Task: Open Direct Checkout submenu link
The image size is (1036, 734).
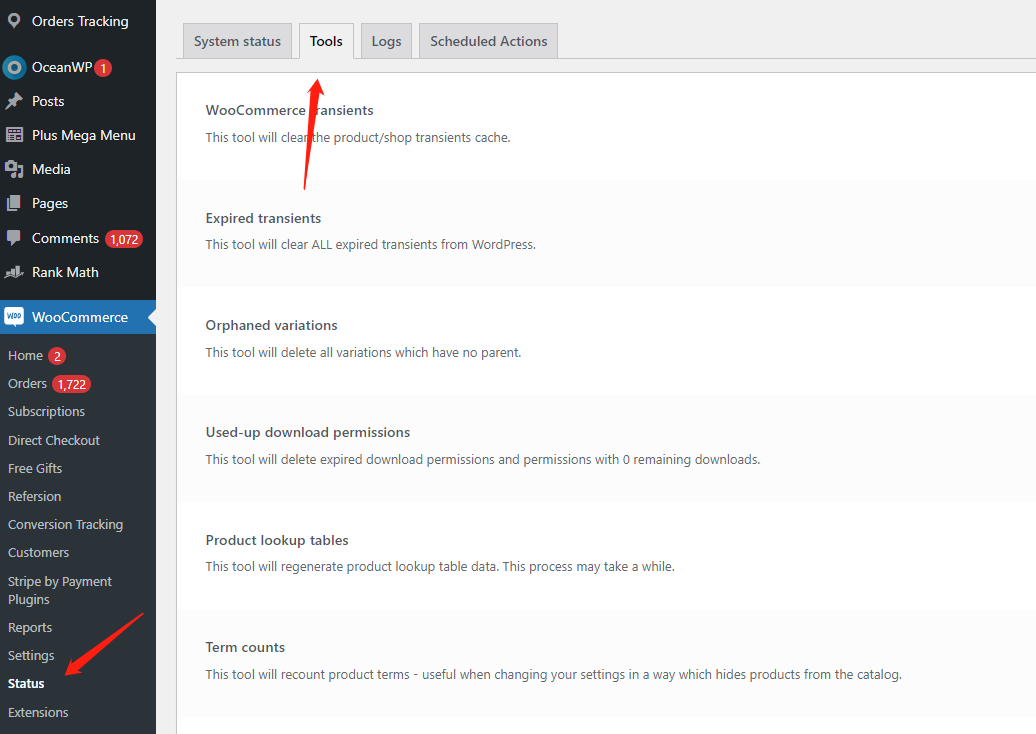Action: point(54,441)
